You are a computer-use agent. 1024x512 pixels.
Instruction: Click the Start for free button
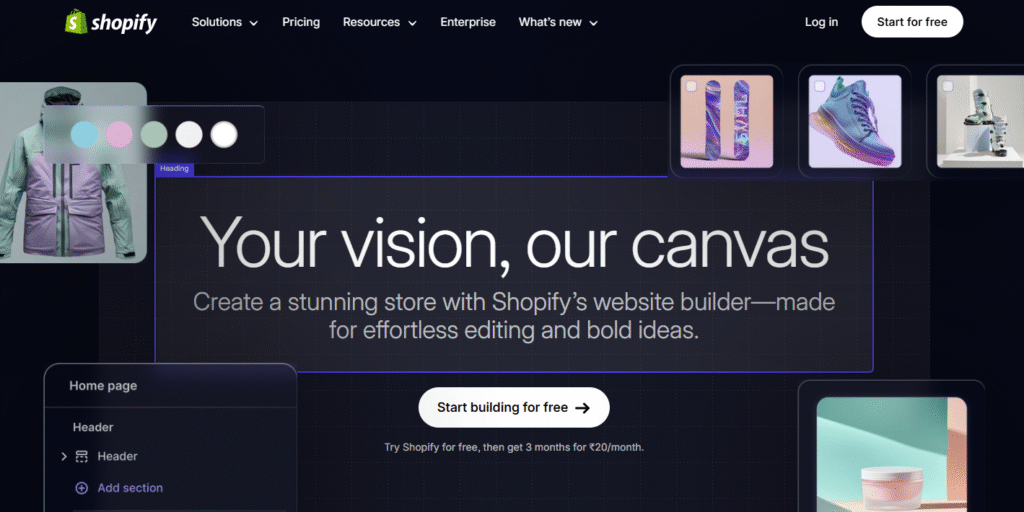tap(912, 22)
